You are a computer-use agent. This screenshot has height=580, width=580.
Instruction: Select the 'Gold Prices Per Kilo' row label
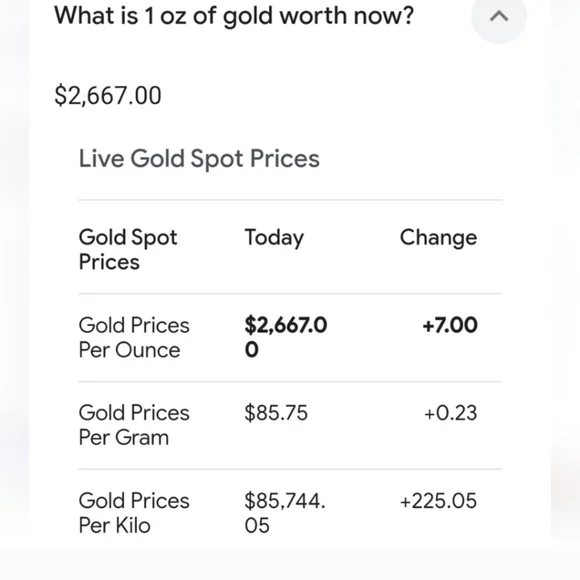coord(134,513)
